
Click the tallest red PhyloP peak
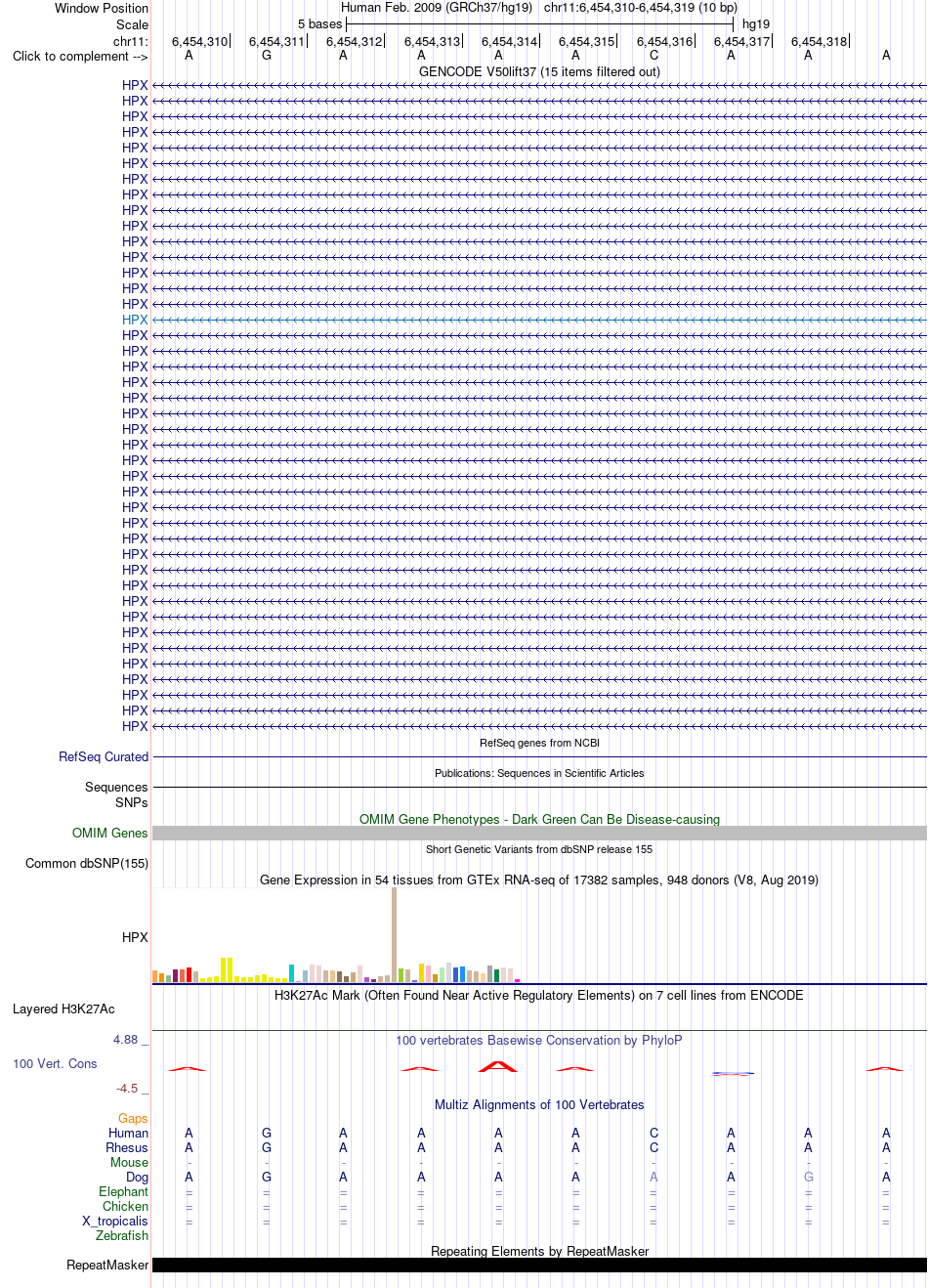coord(498,1066)
